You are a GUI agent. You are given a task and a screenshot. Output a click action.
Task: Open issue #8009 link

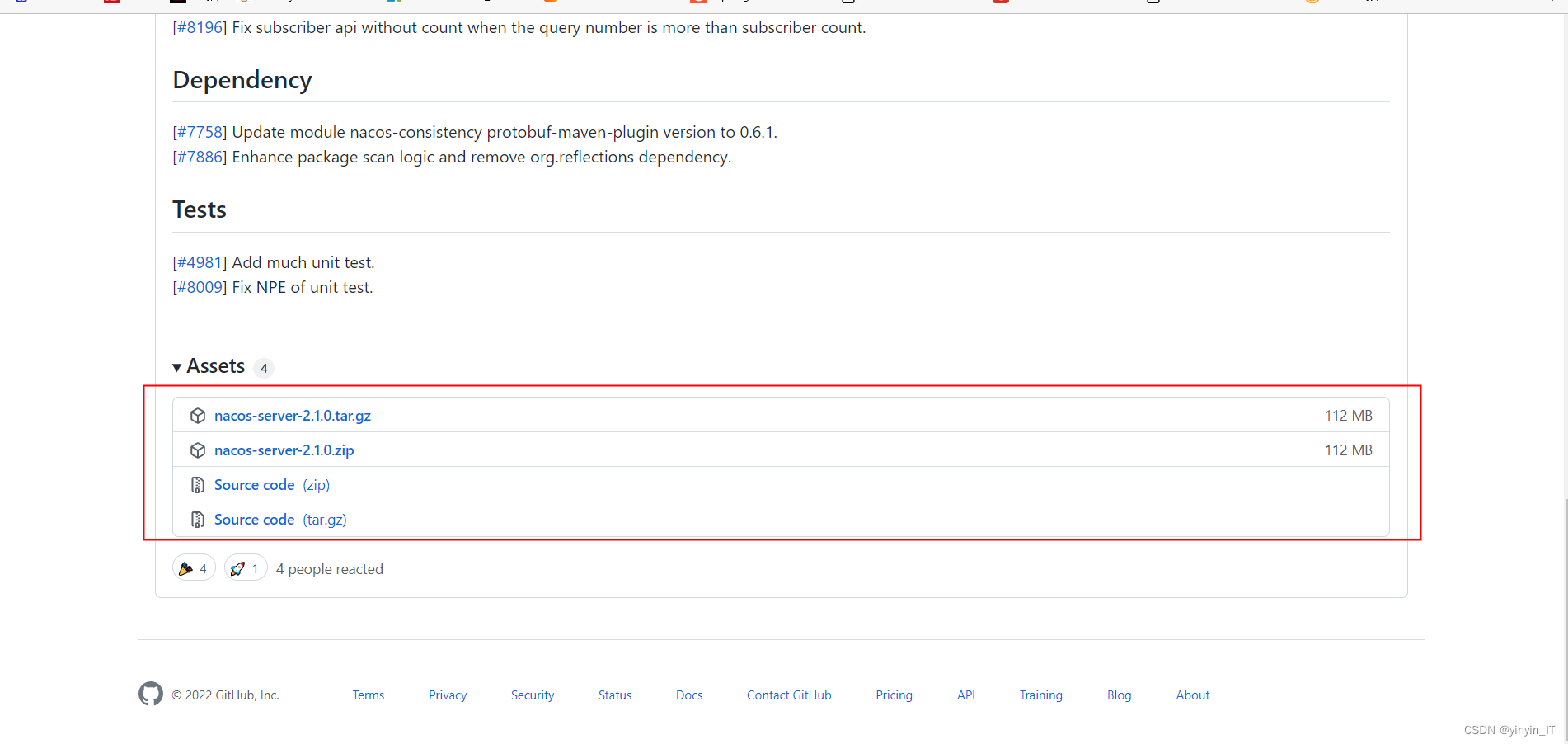200,287
